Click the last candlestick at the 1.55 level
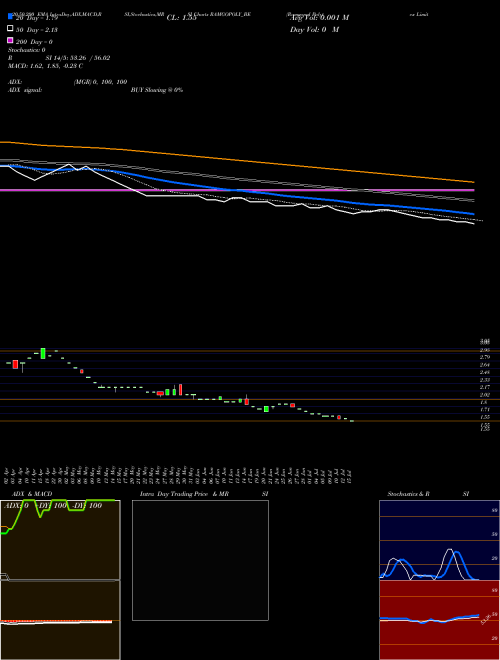This screenshot has height=660, width=500. (351, 421)
